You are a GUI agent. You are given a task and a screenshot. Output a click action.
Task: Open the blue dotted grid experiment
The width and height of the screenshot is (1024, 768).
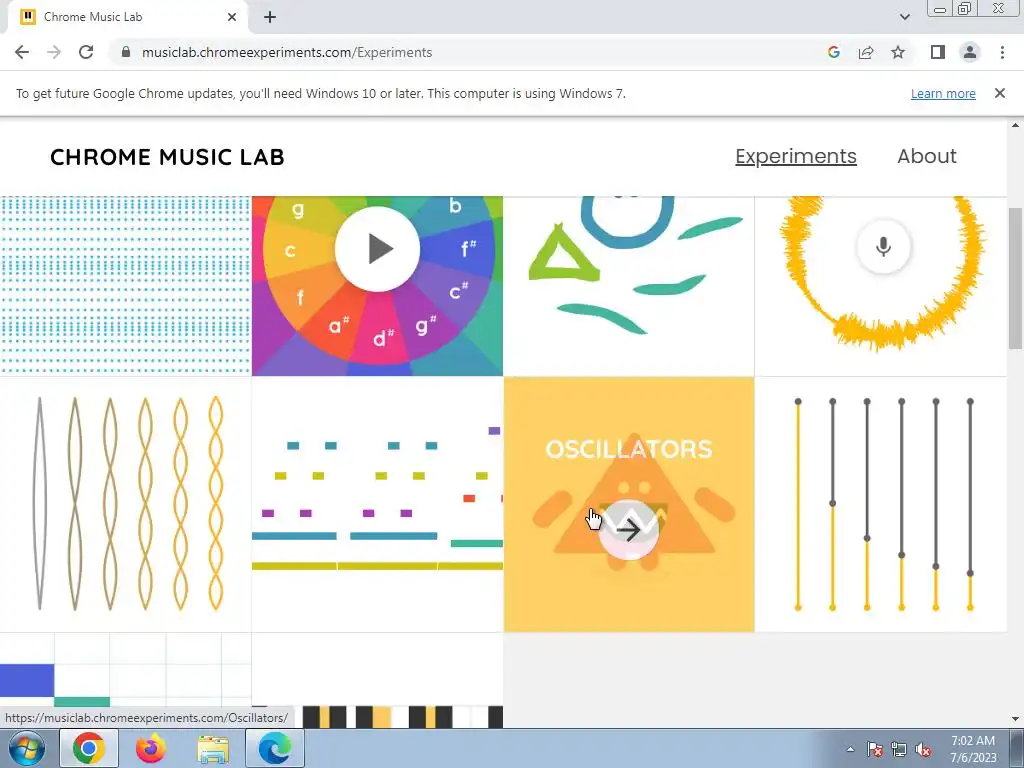(x=125, y=285)
